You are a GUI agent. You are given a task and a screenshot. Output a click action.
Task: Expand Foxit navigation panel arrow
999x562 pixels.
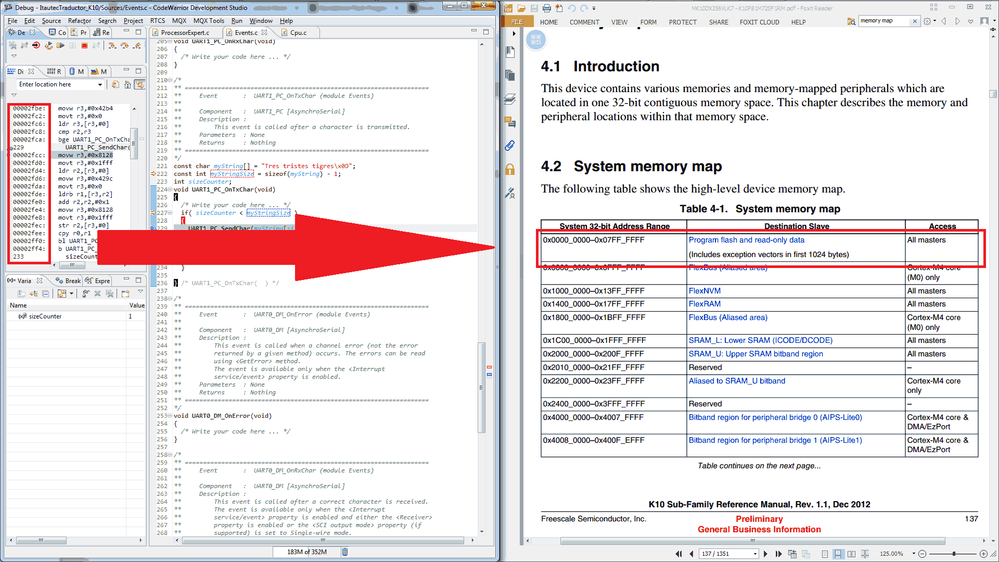(514, 34)
